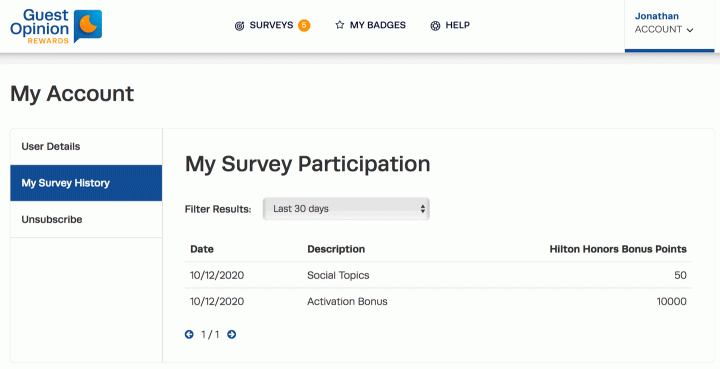
Task: Click the lifebuoy icon beside Help
Action: click(435, 26)
